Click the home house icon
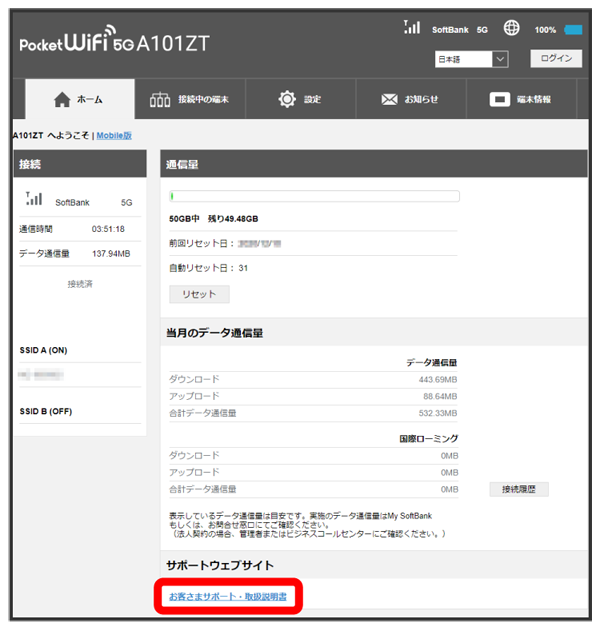Screen dimensions: 600x627 [x=62, y=99]
